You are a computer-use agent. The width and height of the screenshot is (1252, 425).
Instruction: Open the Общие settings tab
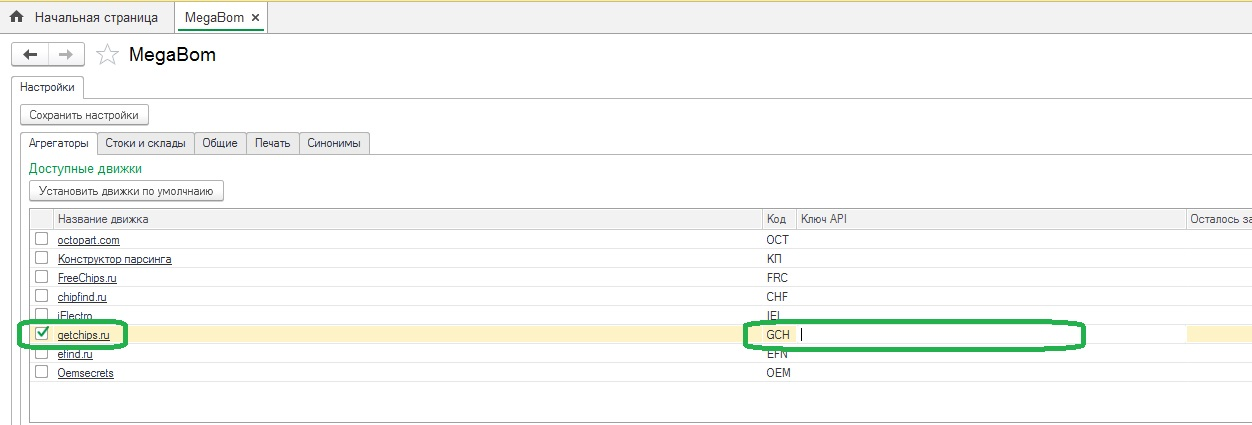click(x=220, y=143)
